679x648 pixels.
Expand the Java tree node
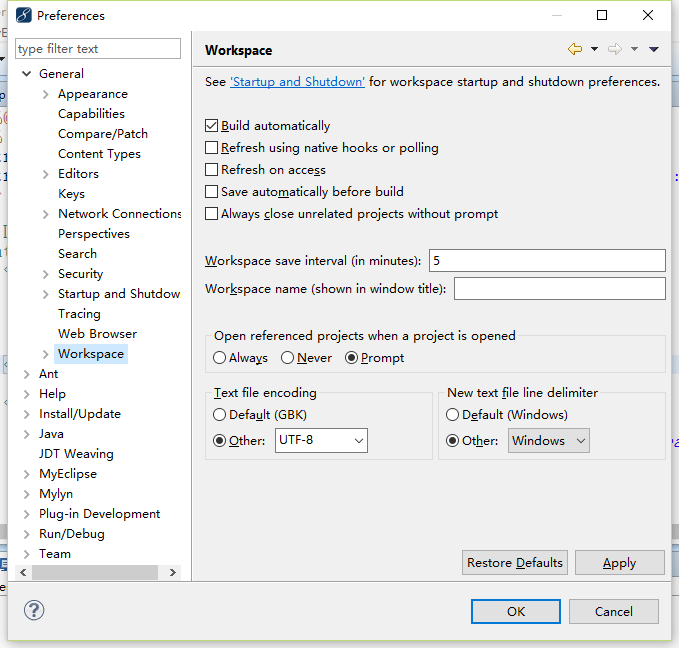coord(27,434)
